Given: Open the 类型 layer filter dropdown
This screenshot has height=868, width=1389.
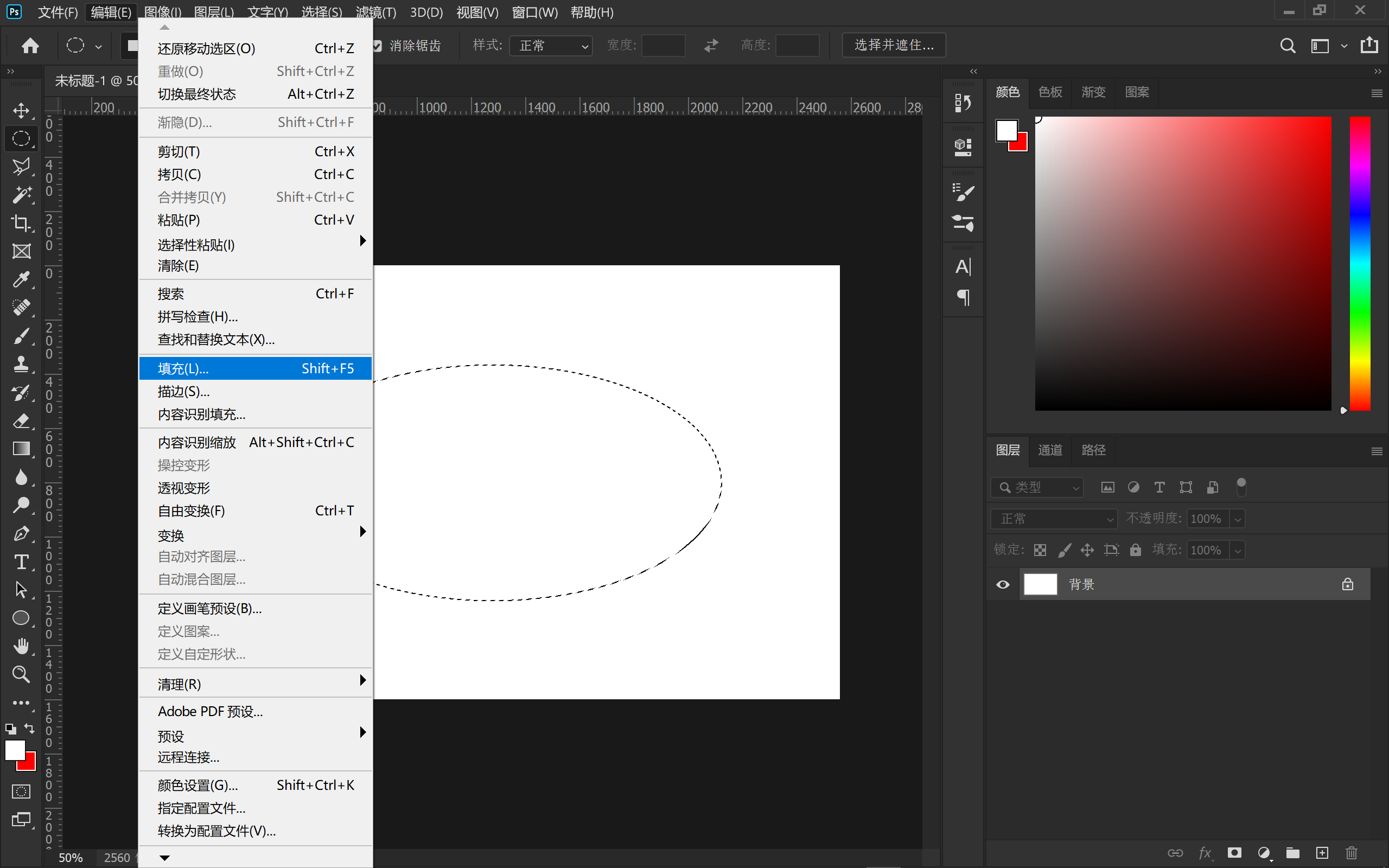Looking at the screenshot, I should tap(1036, 487).
